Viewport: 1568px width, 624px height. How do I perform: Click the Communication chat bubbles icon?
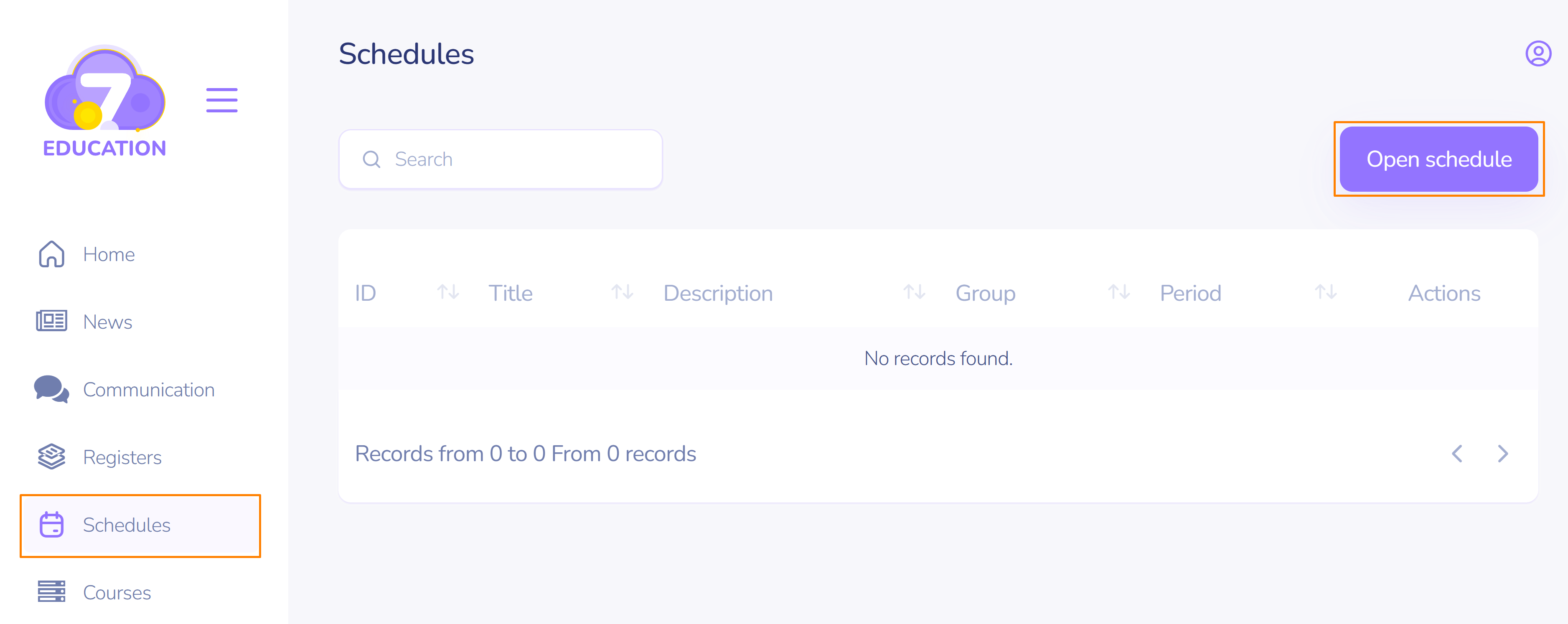click(52, 389)
